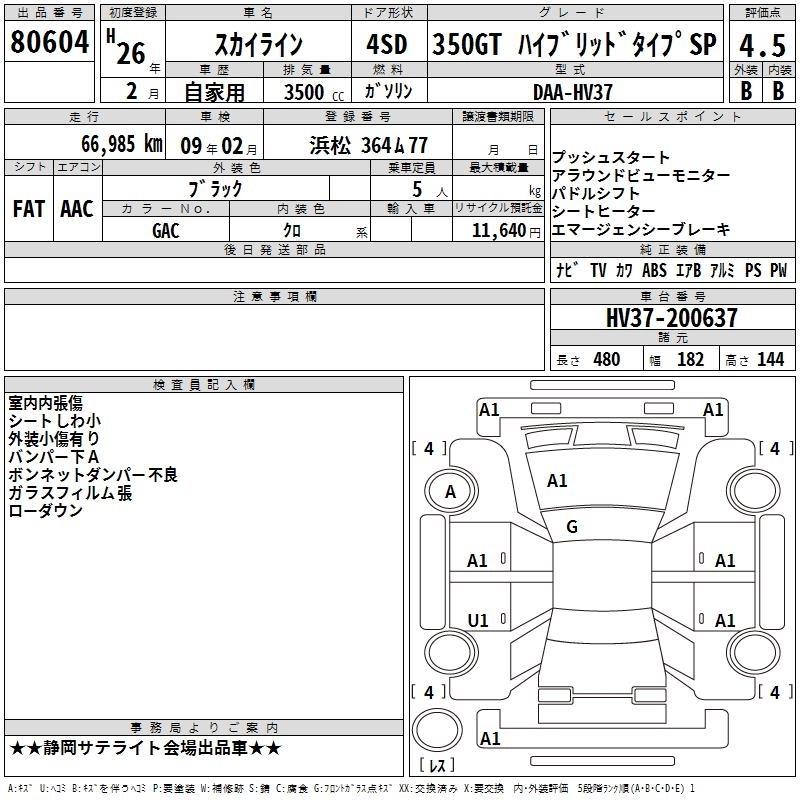Viewport: 800px width, 800px height.
Task: Click the G mark on the windshield
Action: coord(572,527)
